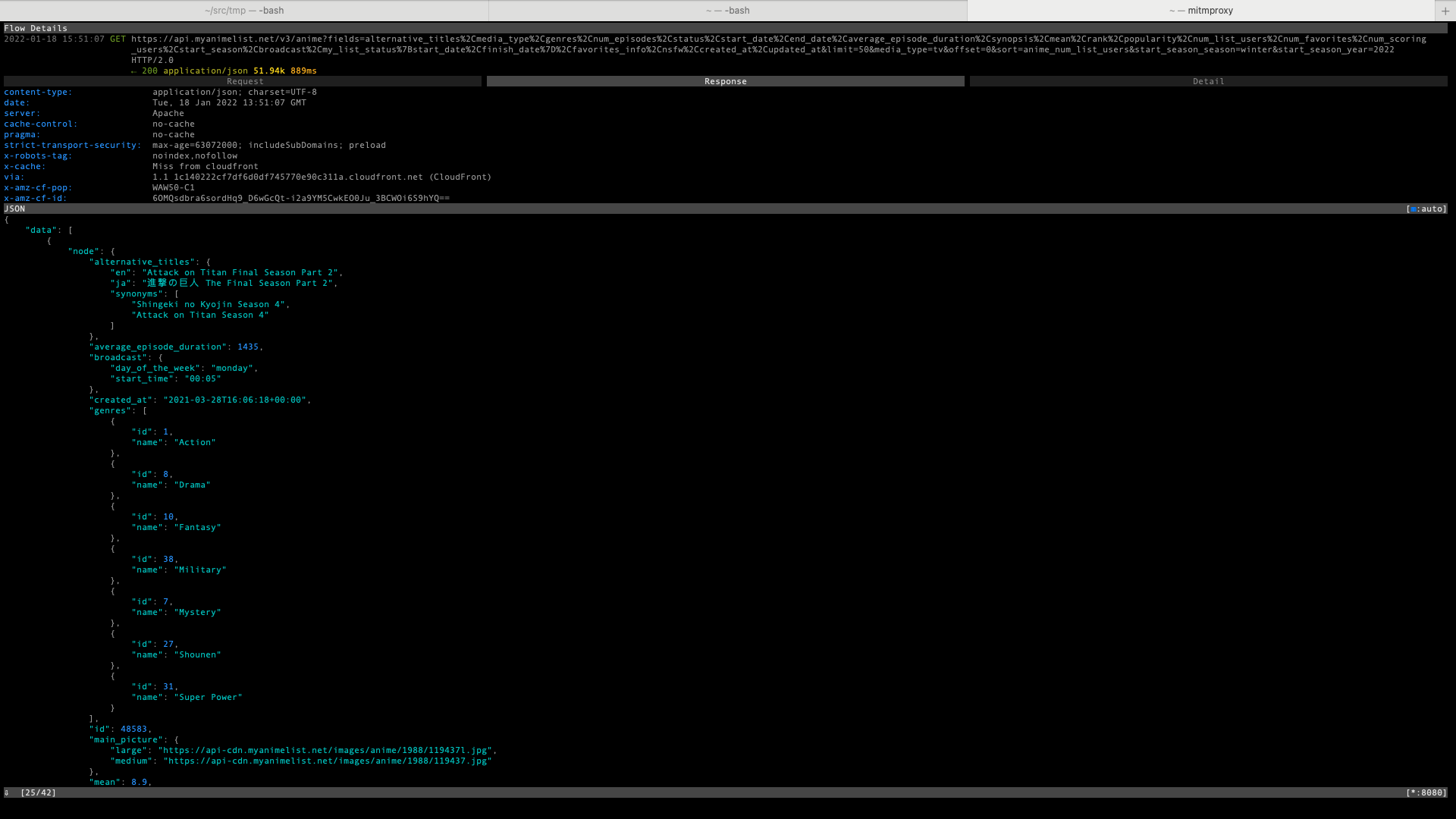Click "Attack on Titan Season 4" synonym
Screen dimensions: 1456x819
[200, 315]
